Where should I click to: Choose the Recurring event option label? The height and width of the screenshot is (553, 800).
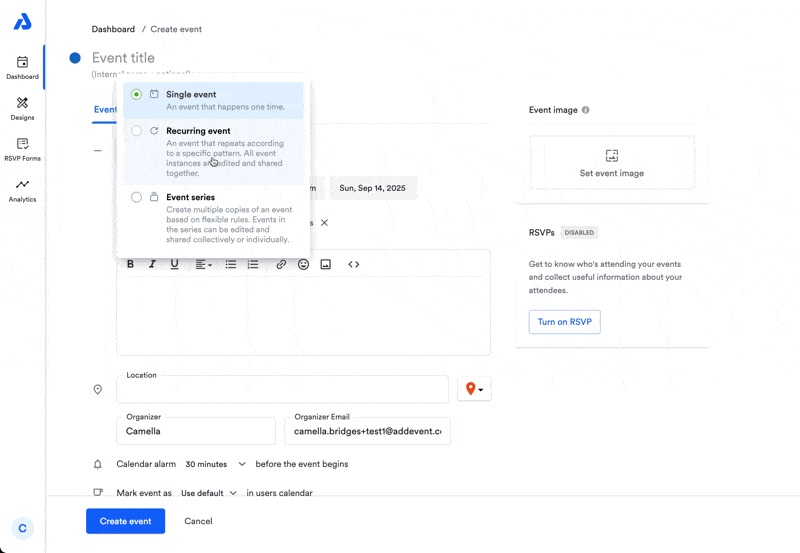pos(198,131)
